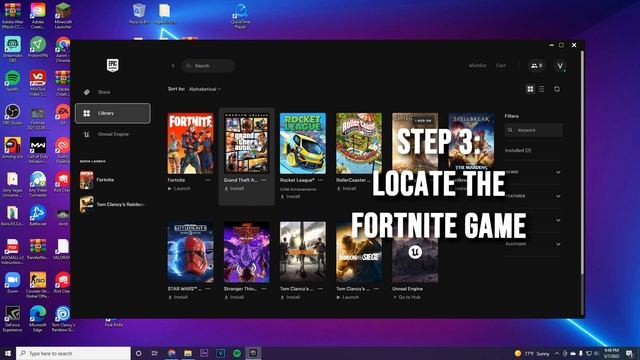Select Library in the Epic sidebar
Viewport: 640px width, 360px height.
[x=113, y=113]
